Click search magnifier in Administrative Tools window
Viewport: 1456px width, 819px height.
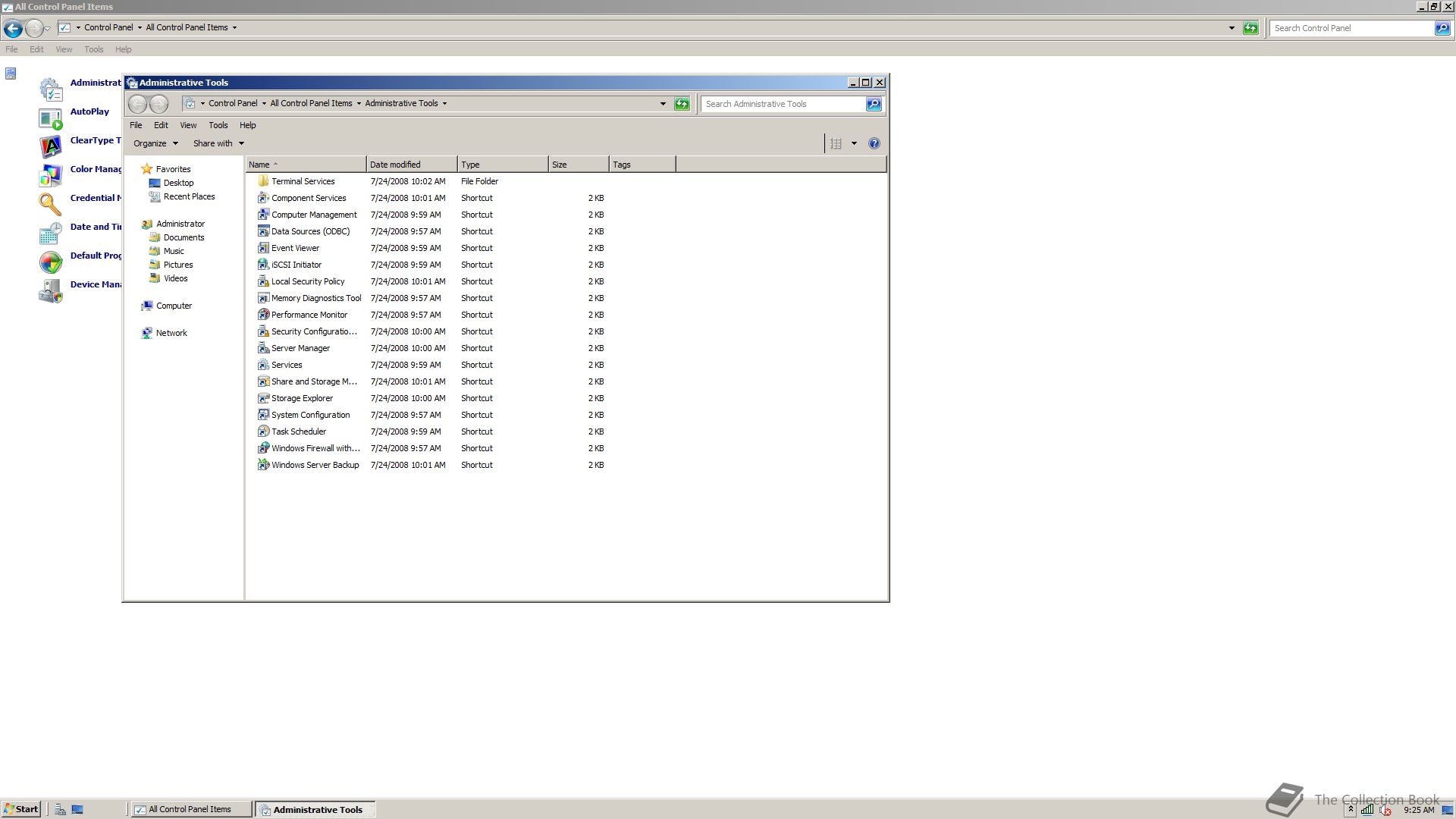874,104
